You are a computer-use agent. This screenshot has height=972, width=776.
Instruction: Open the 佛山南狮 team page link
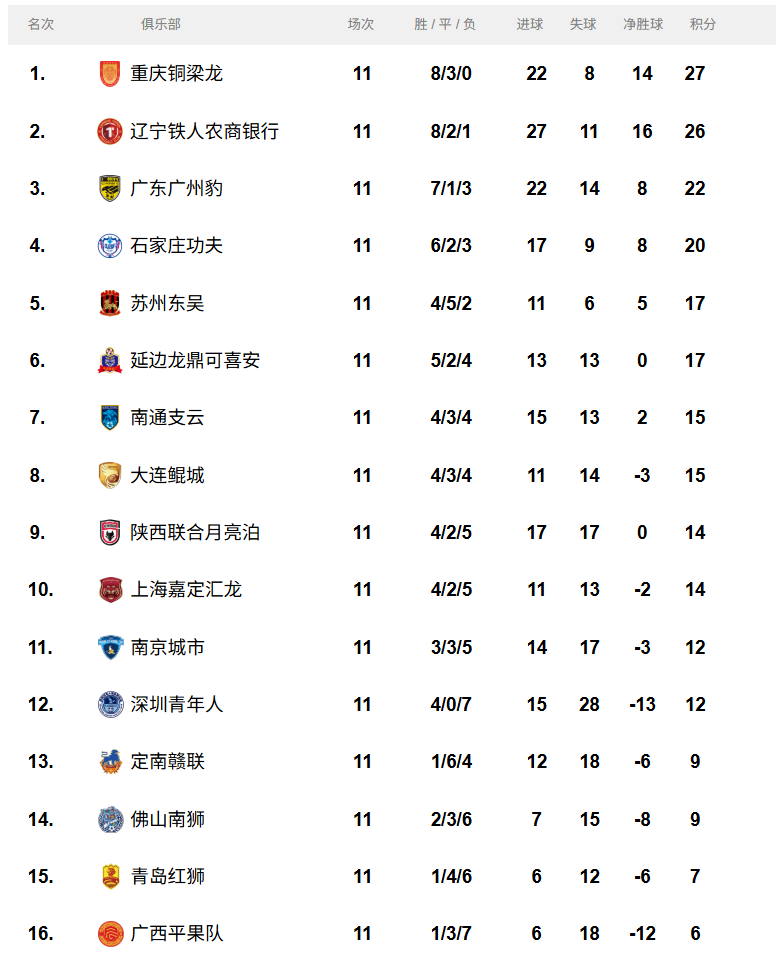point(167,819)
